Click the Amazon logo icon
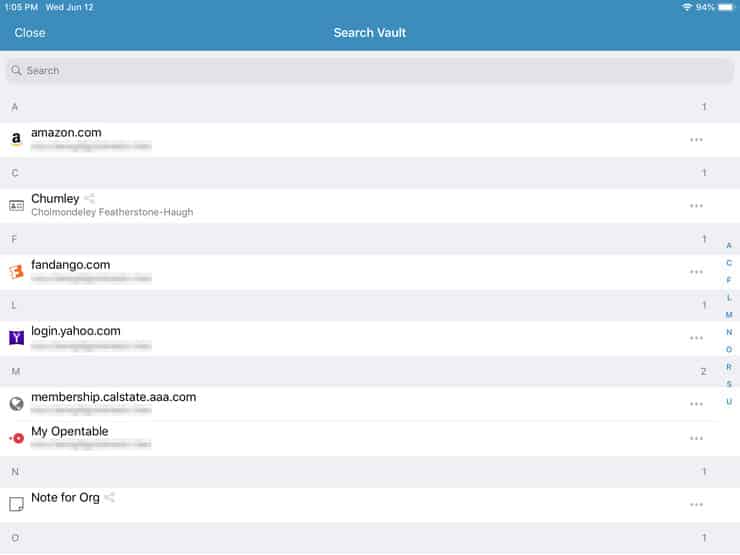 tap(17, 139)
